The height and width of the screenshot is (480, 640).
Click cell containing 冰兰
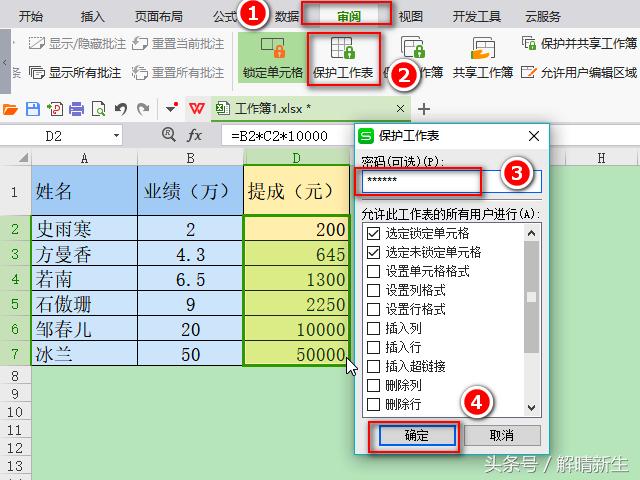coord(84,354)
